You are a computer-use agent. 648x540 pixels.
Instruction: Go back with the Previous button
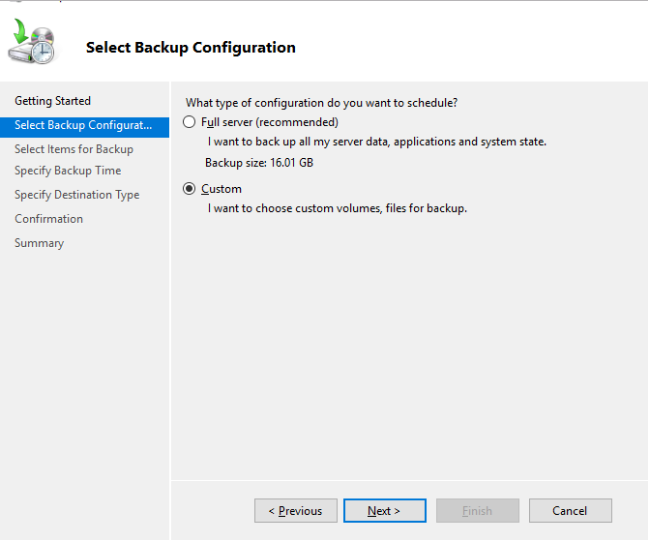(296, 511)
